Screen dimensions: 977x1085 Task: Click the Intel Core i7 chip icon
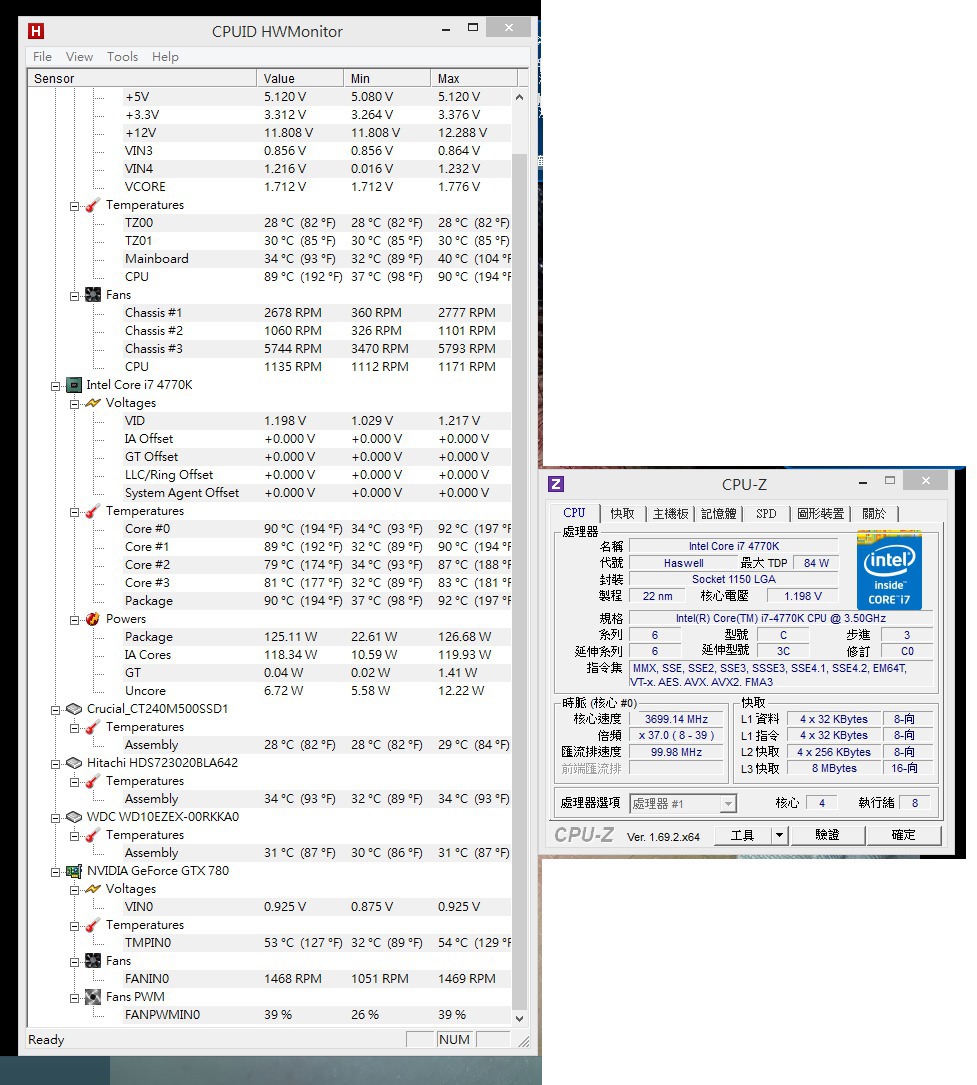(x=73, y=385)
